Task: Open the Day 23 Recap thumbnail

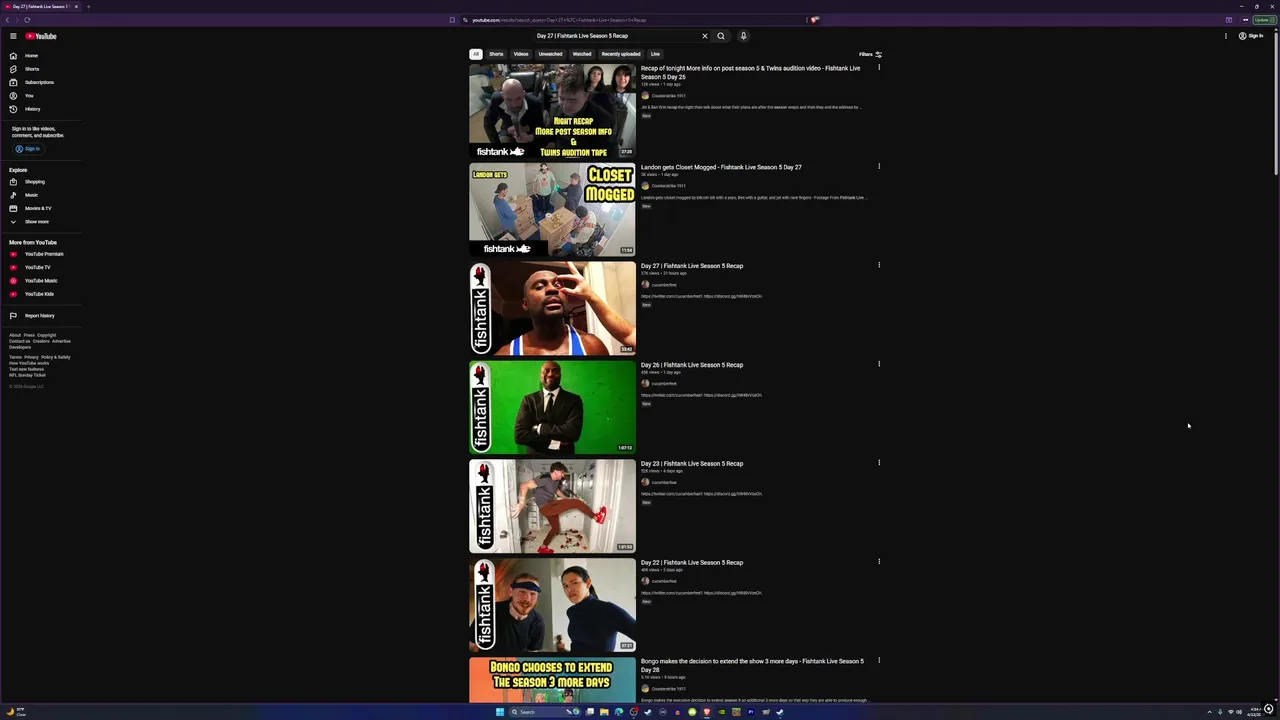Action: [552, 507]
